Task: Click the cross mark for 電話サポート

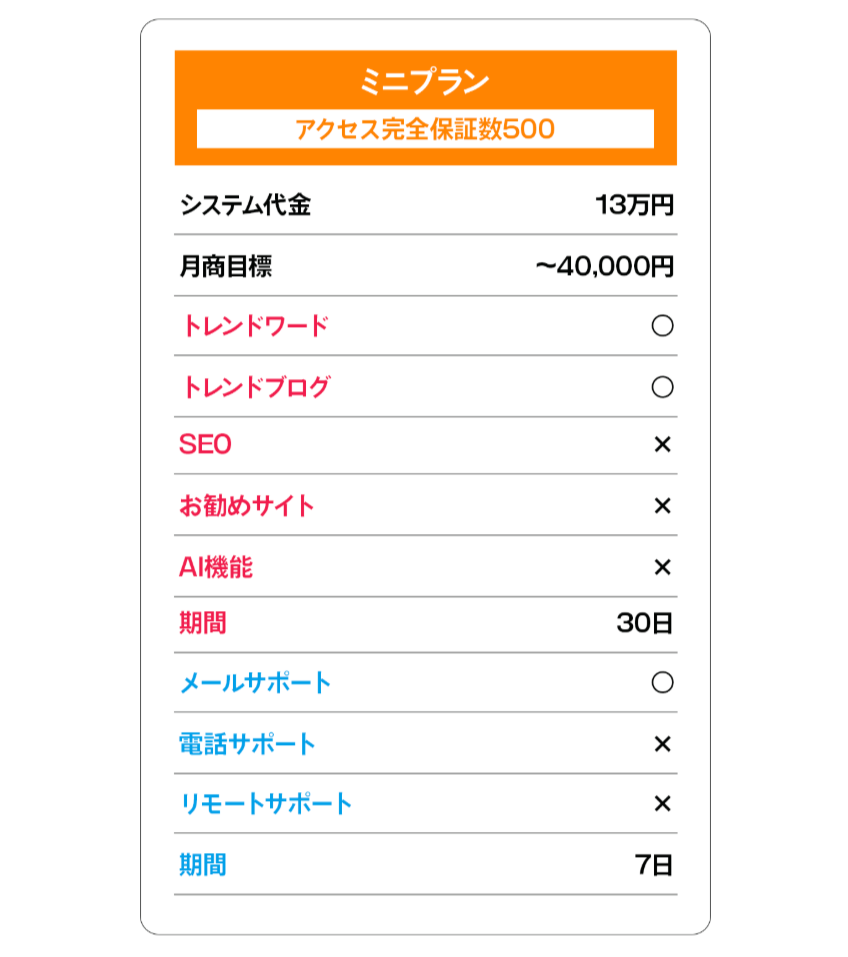Action: 662,744
